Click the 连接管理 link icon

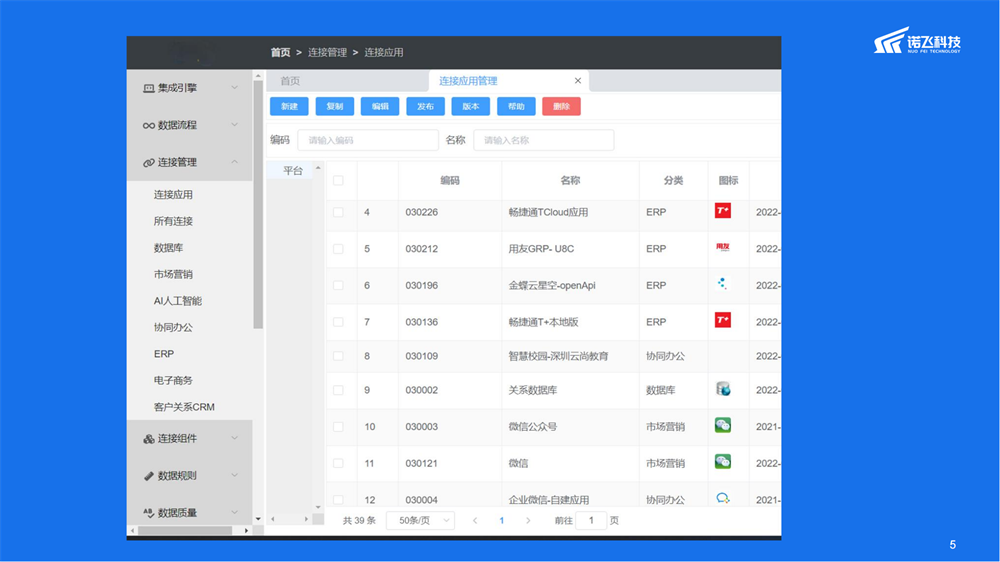tap(149, 163)
